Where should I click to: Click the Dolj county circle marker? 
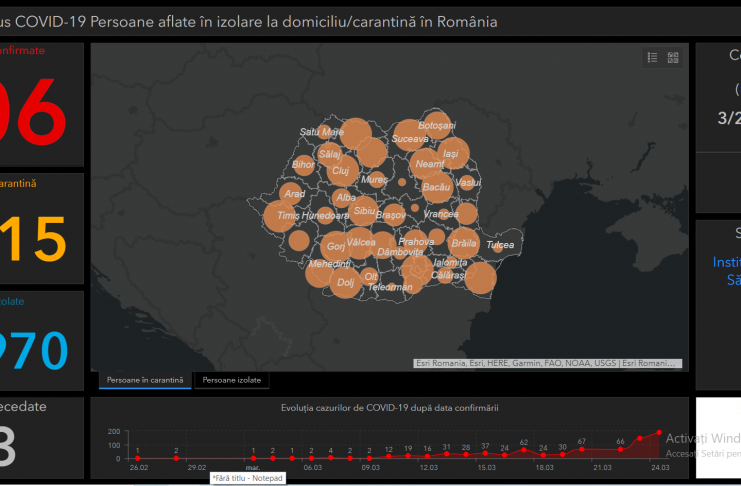point(345,282)
